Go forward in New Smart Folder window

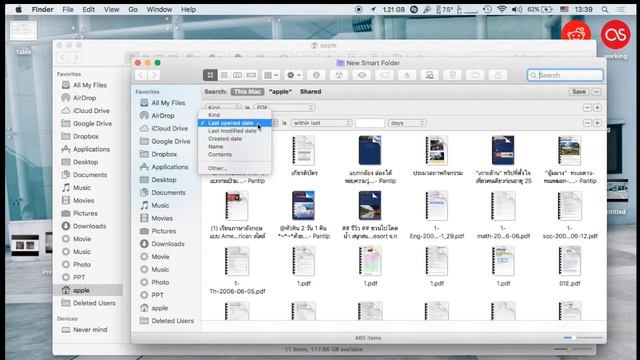154,75
